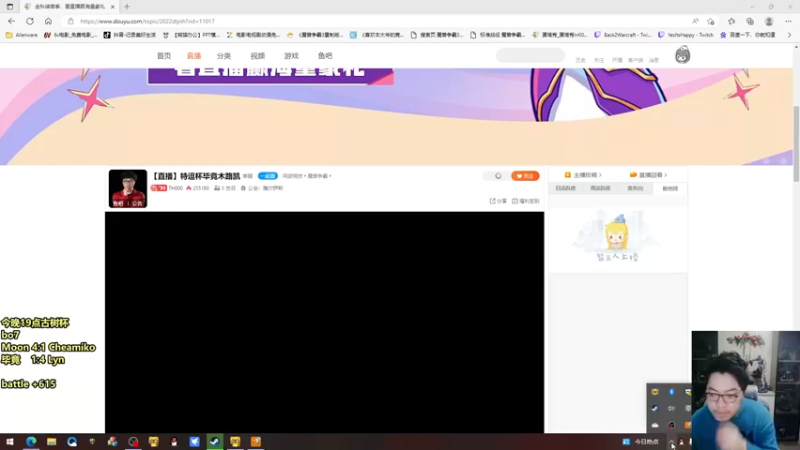
Task: Click Bluetooth icon in tray popup
Action: 671,392
